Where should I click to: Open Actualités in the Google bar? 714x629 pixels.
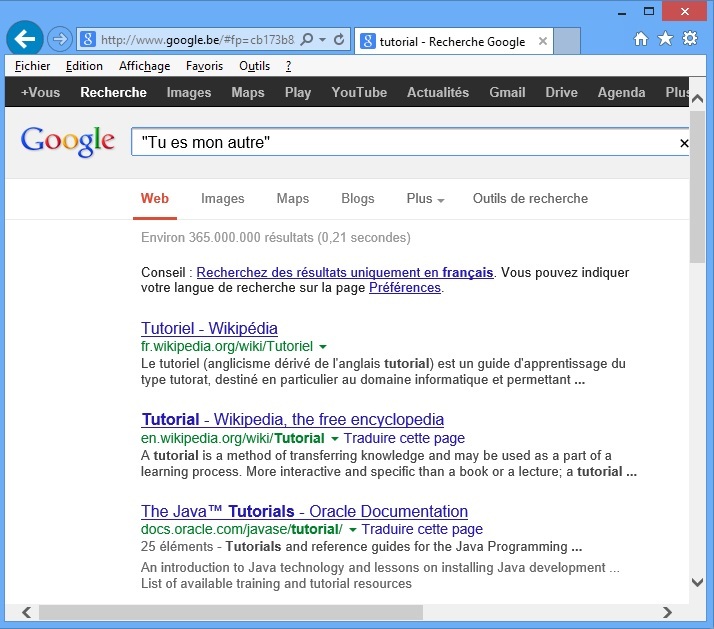click(438, 92)
